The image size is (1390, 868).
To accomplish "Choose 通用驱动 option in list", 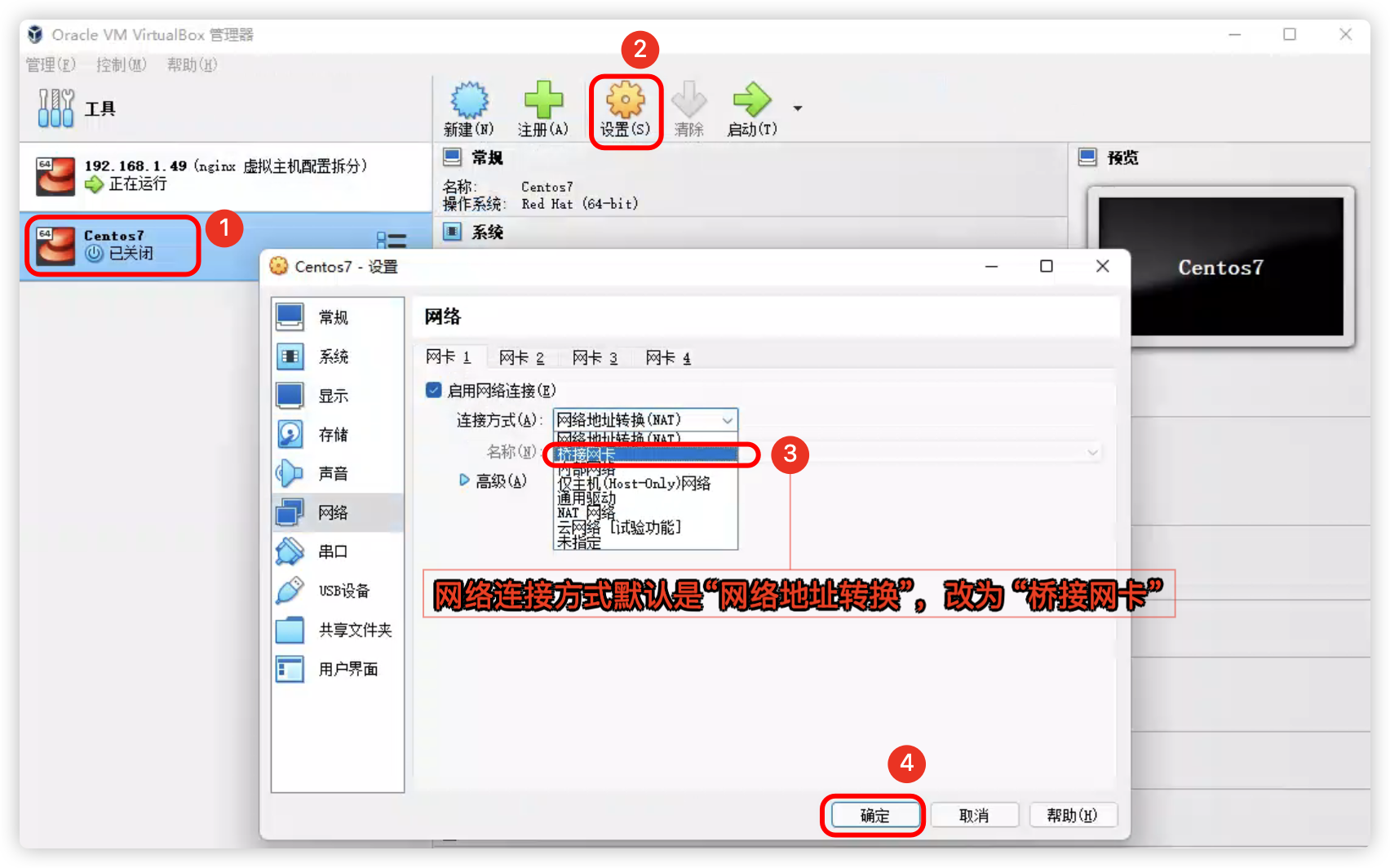I will (645, 498).
